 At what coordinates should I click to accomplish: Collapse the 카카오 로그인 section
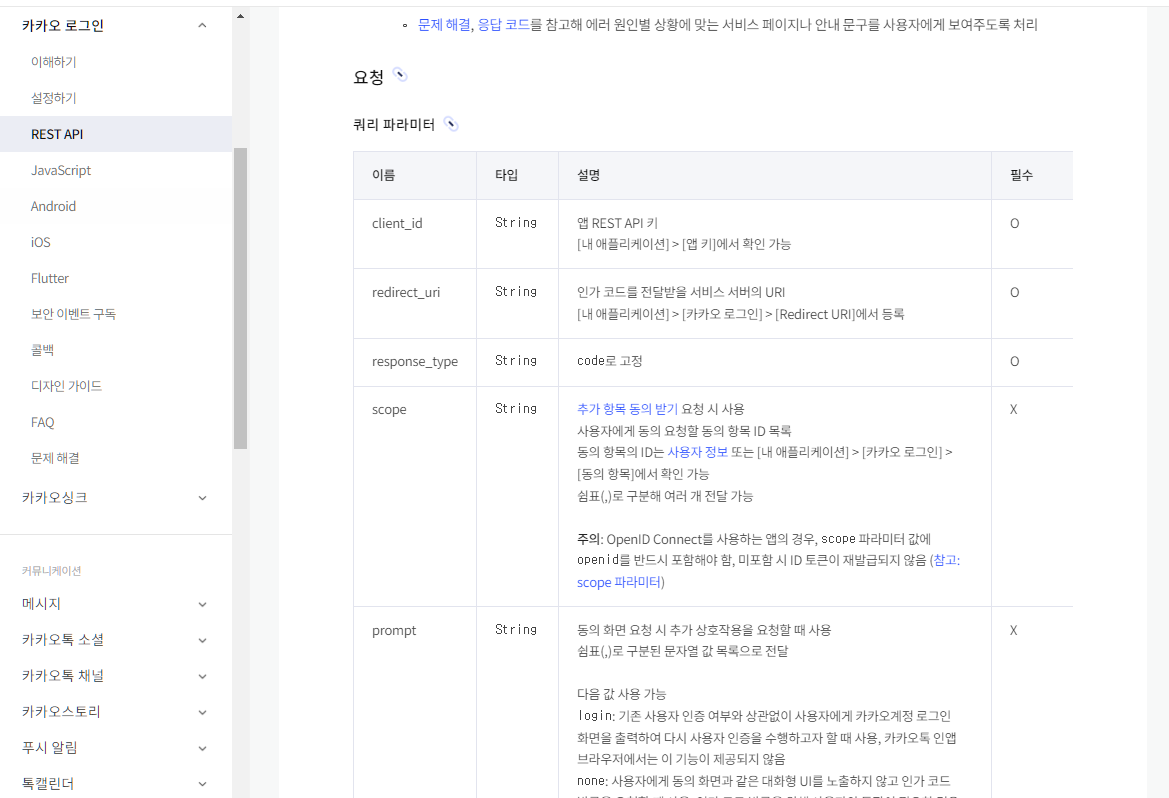(202, 25)
